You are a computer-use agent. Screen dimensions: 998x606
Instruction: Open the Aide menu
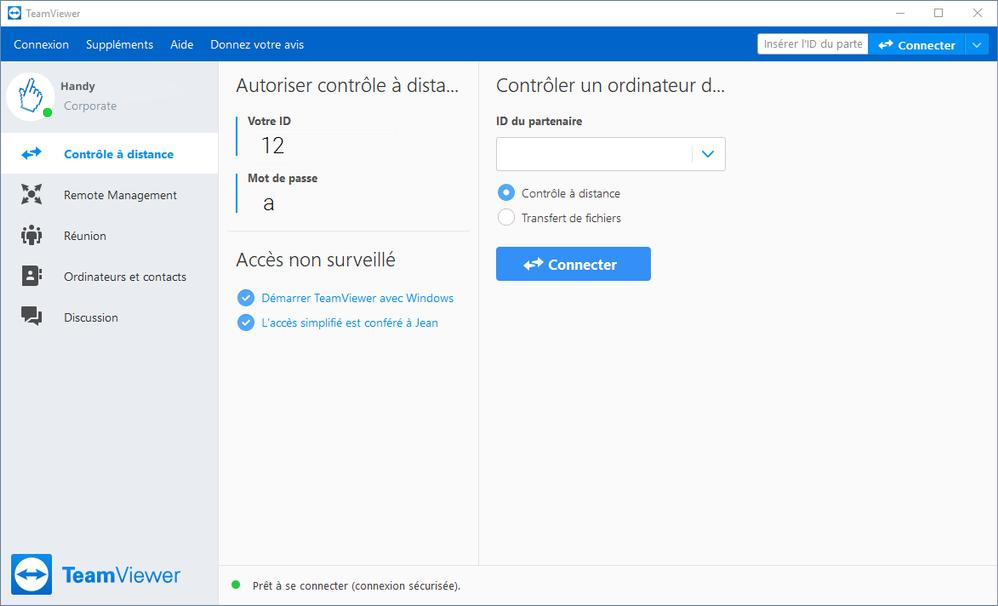pyautogui.click(x=181, y=45)
